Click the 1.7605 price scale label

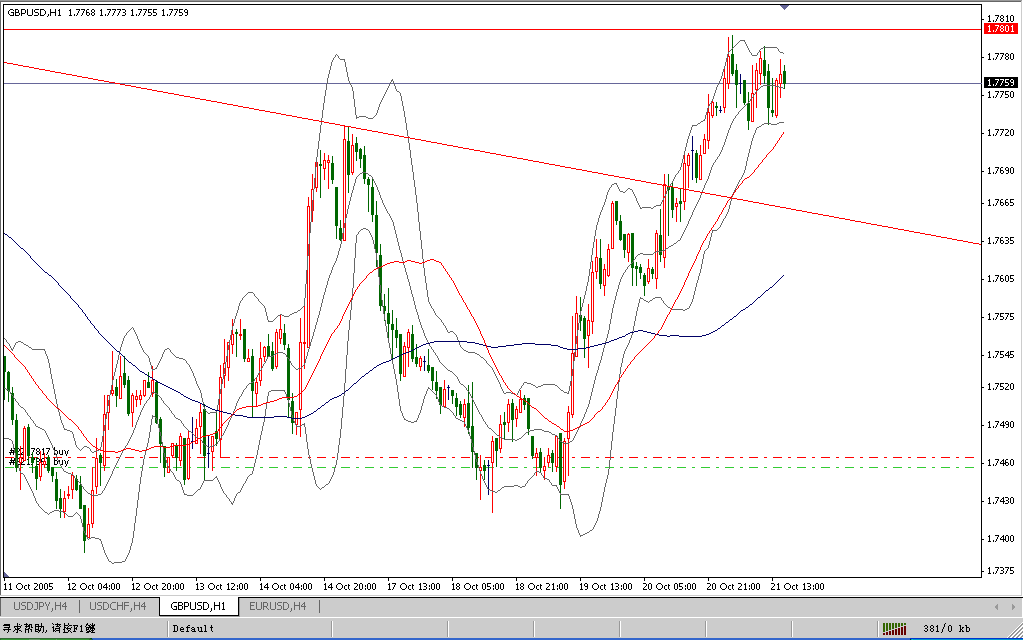coord(1000,279)
